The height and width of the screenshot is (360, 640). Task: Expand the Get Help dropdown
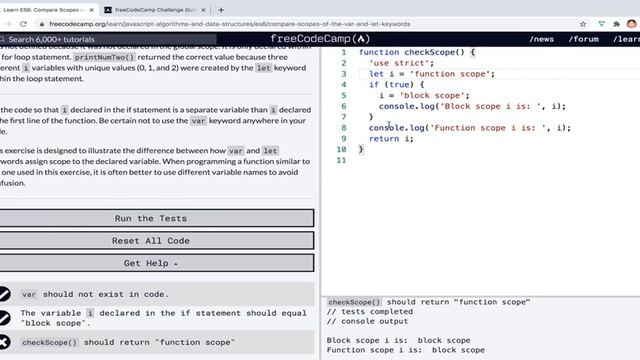tap(157, 263)
